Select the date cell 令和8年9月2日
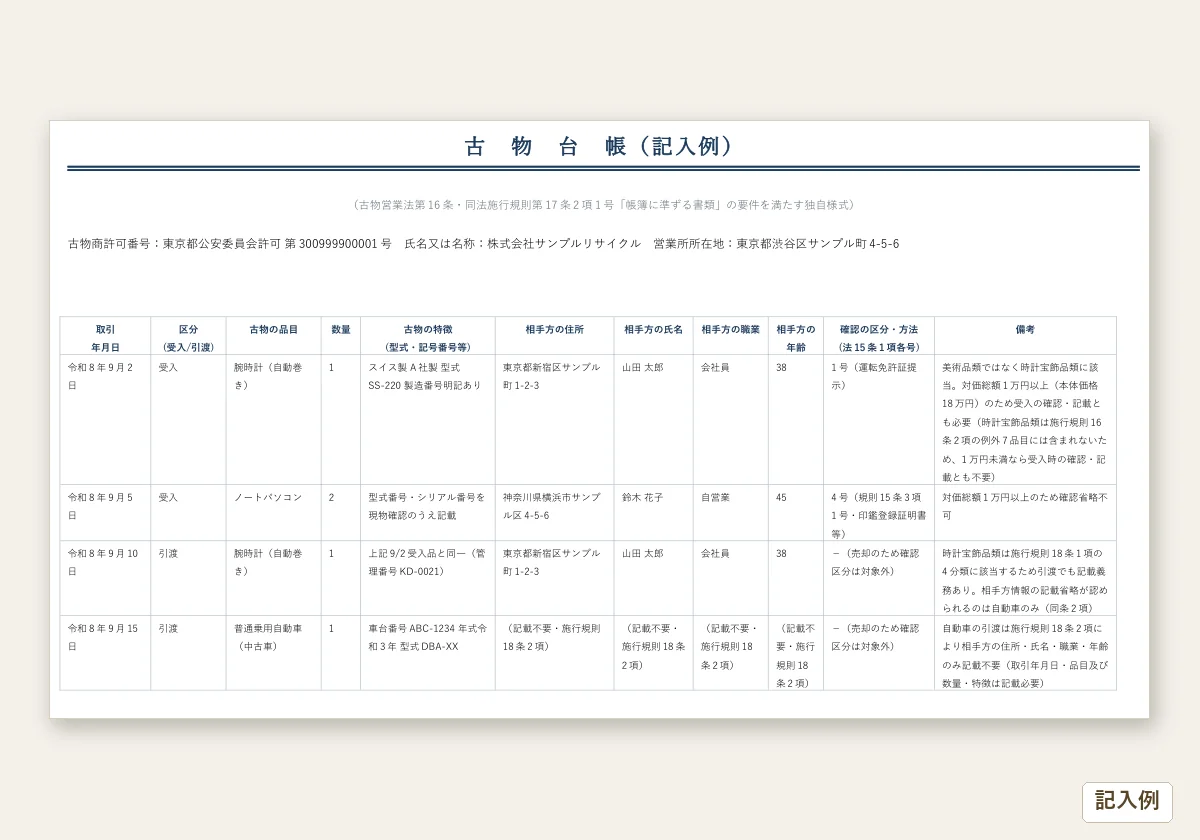 105,420
